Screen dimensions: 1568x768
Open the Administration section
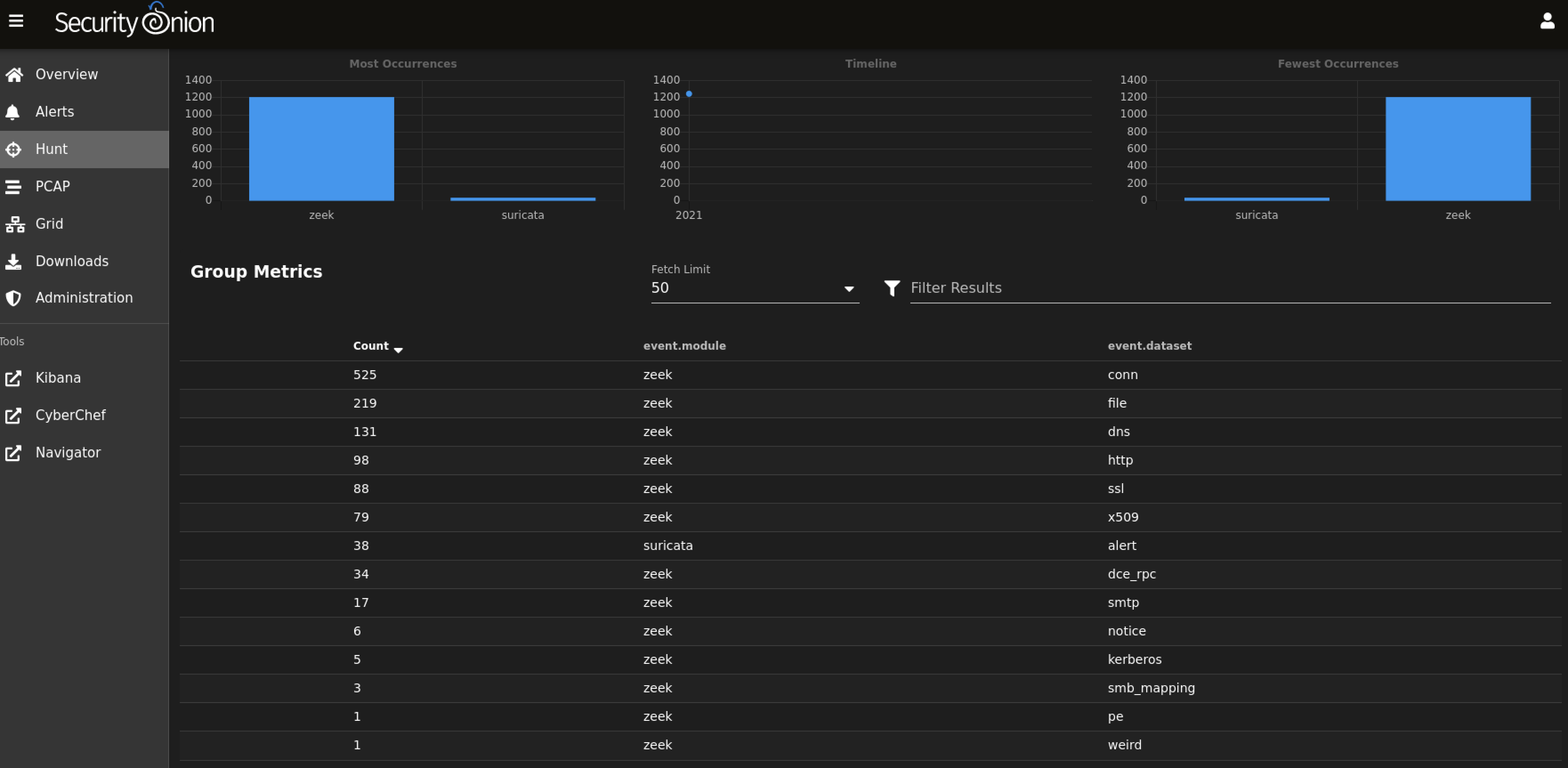(x=84, y=298)
